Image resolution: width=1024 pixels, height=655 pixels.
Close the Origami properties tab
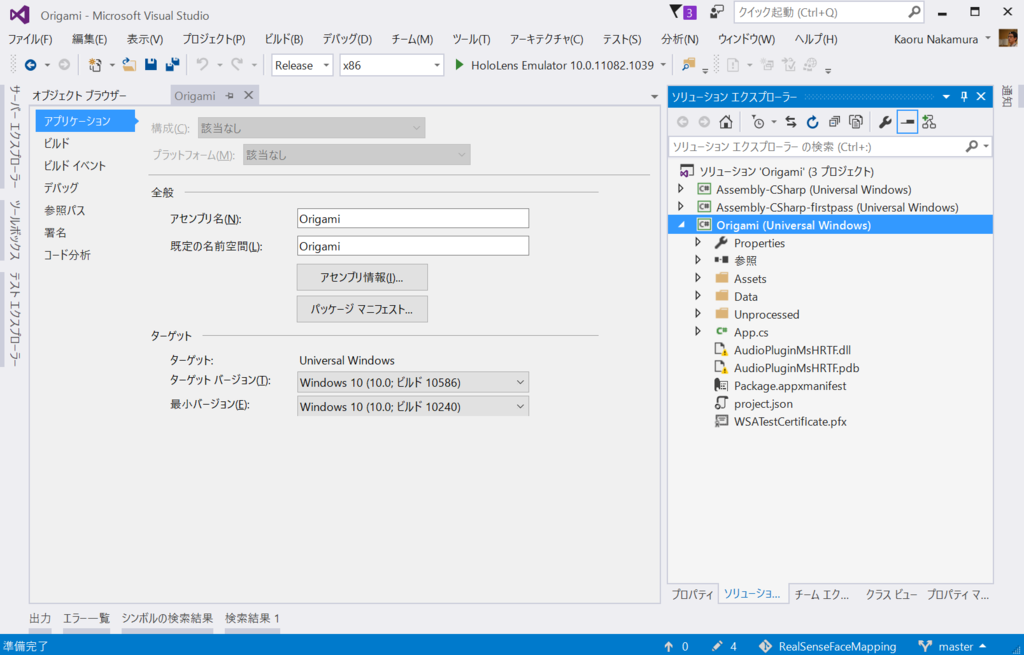point(248,95)
